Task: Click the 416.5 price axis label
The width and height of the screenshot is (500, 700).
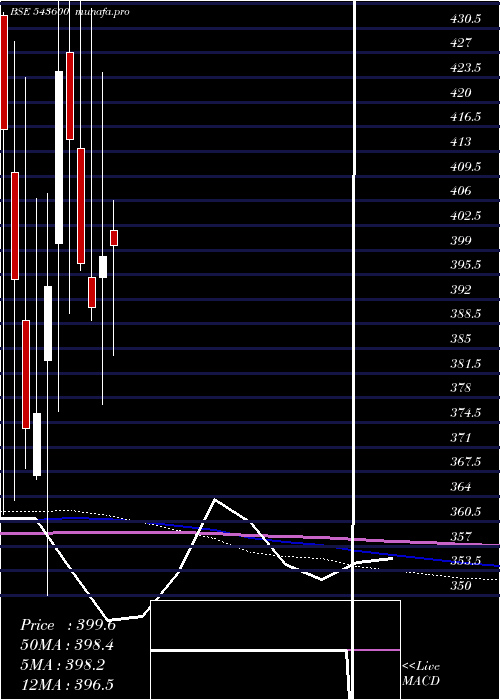Action: pos(465,117)
